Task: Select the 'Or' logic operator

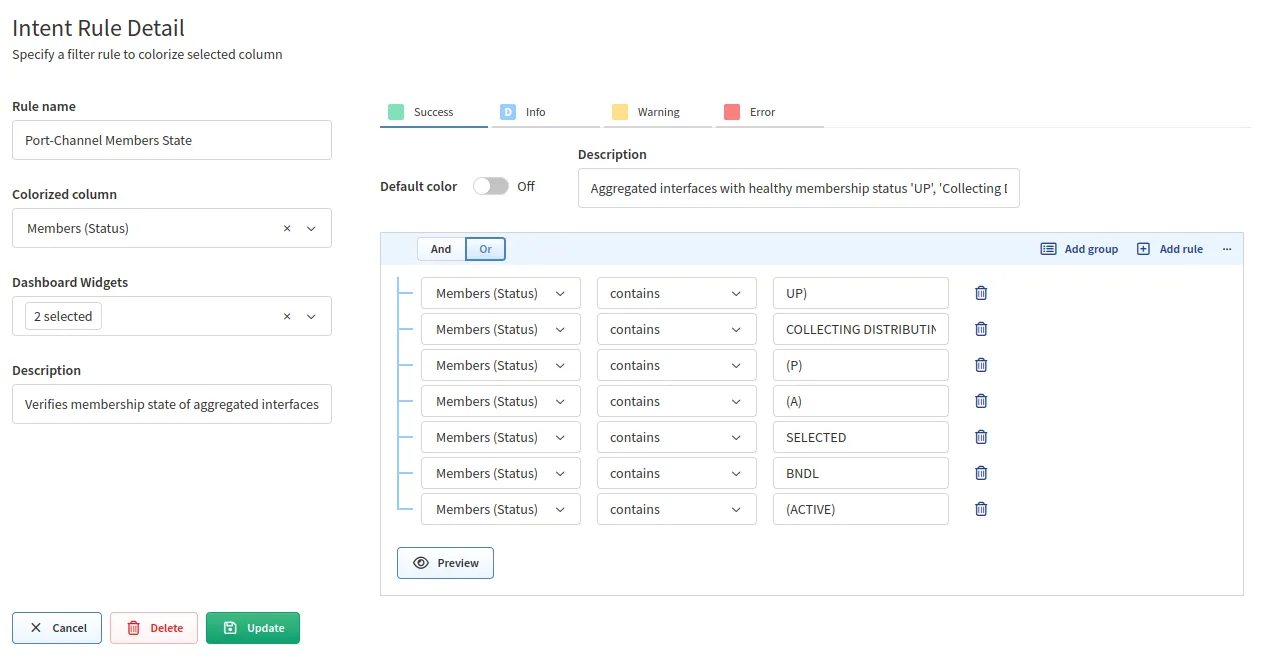Action: point(486,249)
